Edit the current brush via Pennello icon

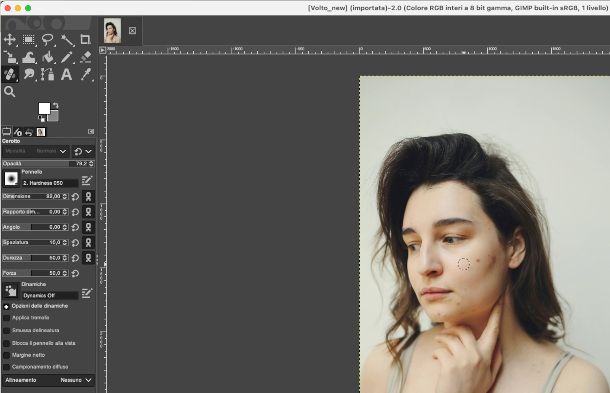point(87,180)
